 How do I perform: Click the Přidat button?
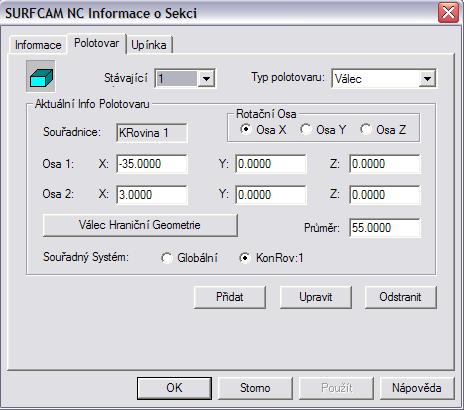pyautogui.click(x=230, y=297)
